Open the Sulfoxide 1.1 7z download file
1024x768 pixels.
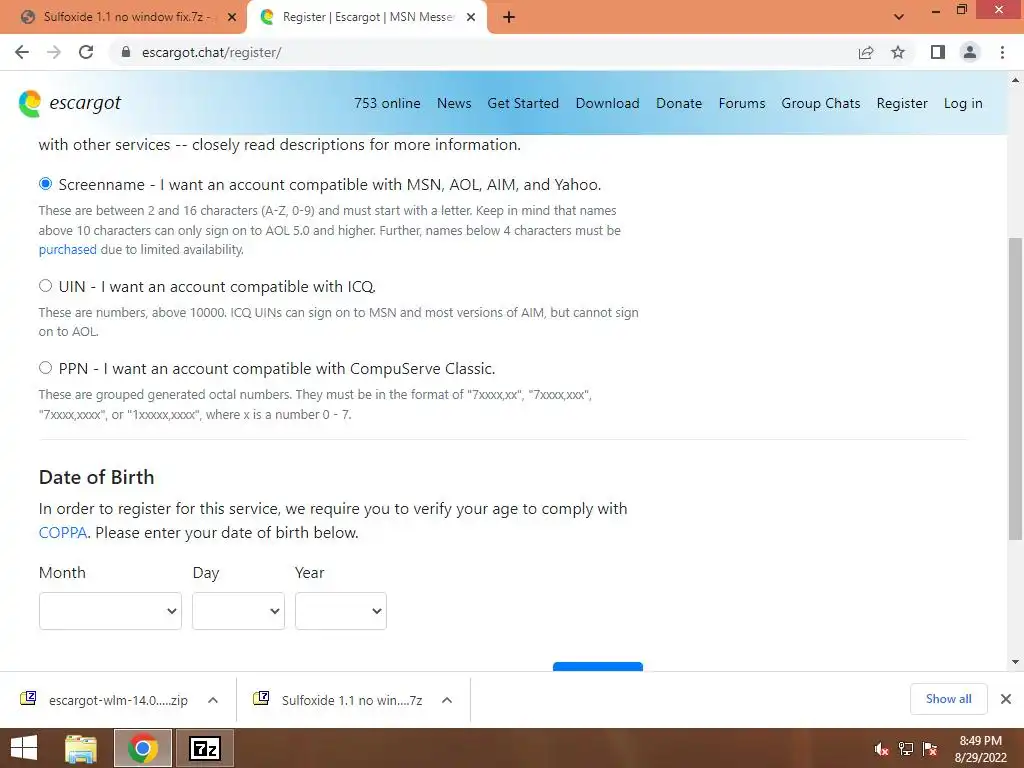[338, 700]
